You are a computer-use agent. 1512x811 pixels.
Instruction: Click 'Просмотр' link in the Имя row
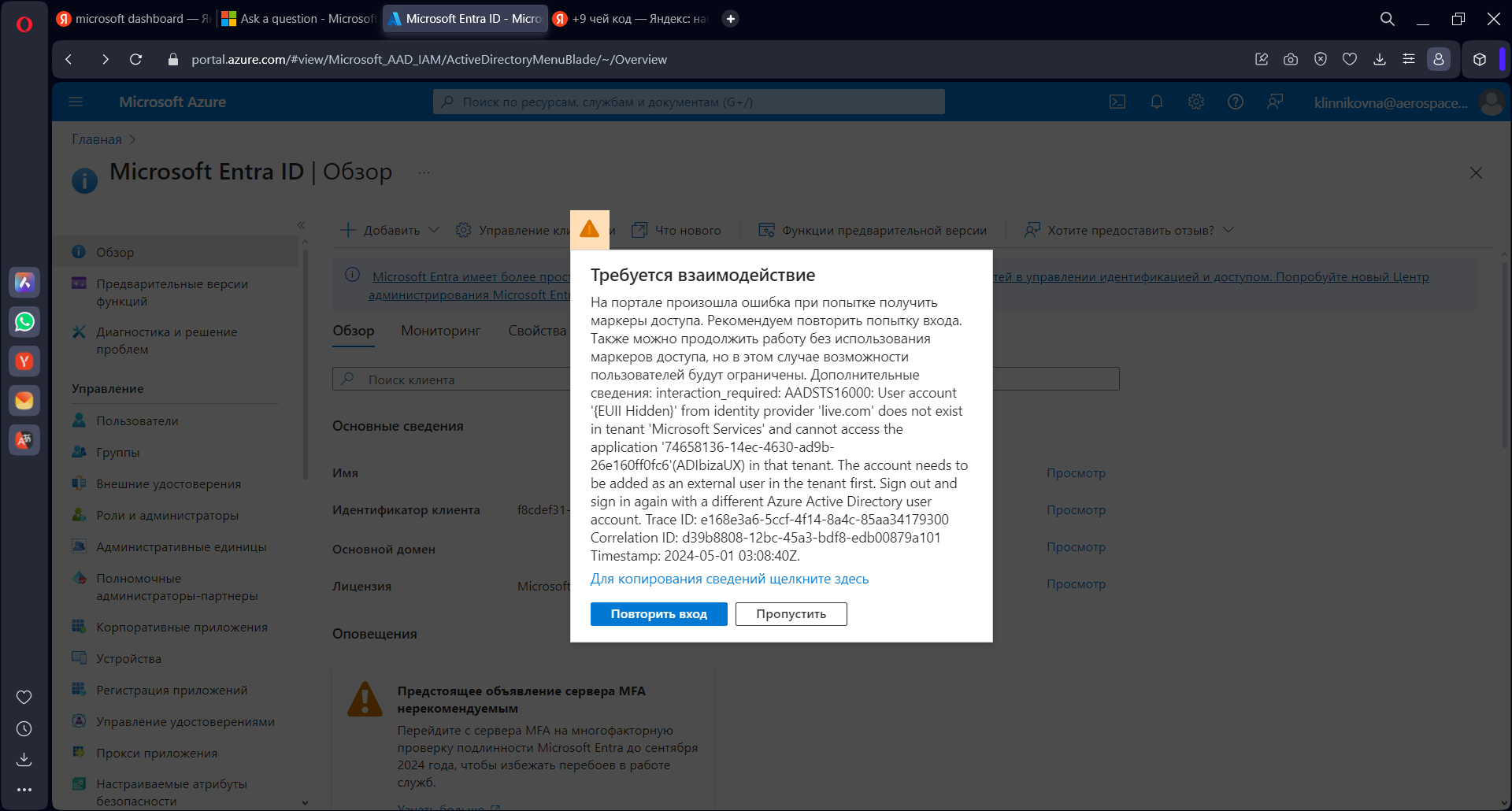click(1076, 473)
